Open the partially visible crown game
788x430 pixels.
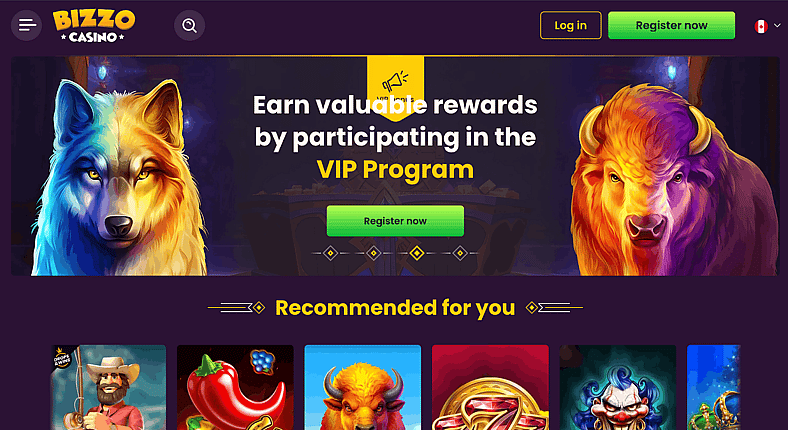(714, 387)
